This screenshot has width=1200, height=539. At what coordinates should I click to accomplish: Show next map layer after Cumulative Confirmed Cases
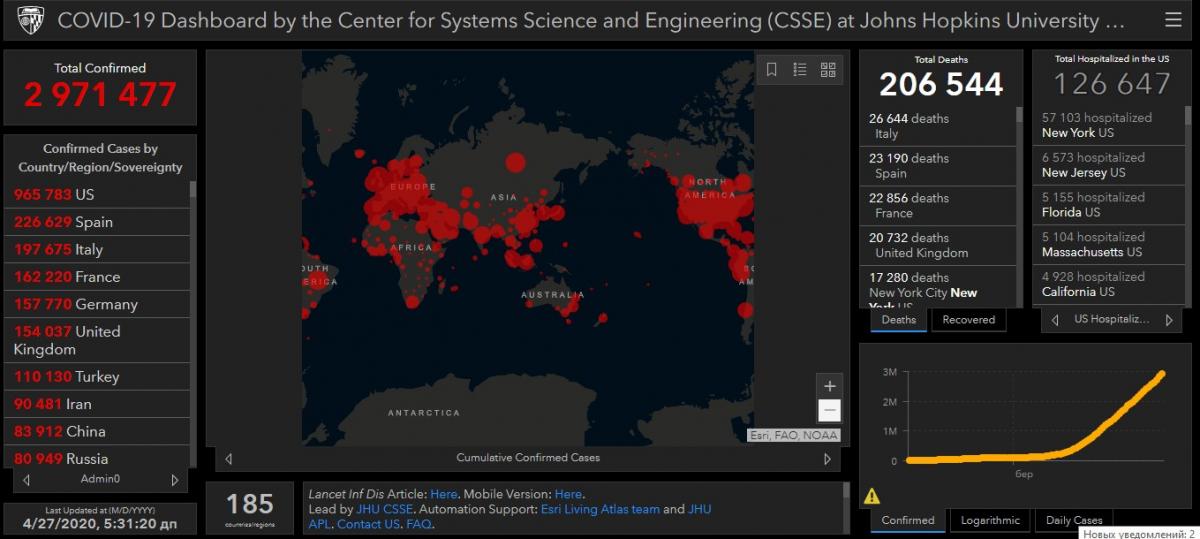coord(827,459)
